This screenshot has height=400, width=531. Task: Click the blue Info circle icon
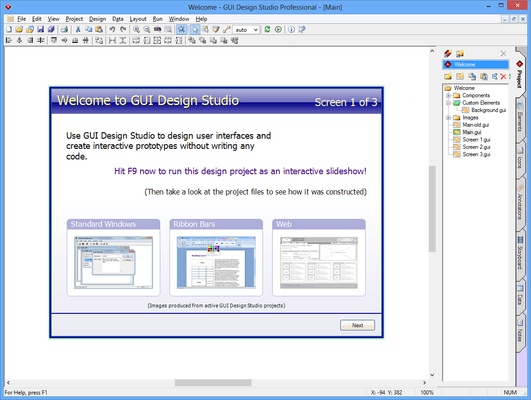tap(291, 29)
